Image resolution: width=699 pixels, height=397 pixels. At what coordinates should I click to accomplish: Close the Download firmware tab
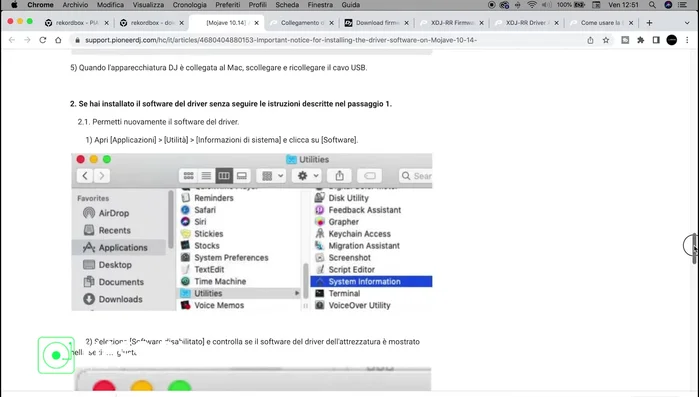point(406,23)
